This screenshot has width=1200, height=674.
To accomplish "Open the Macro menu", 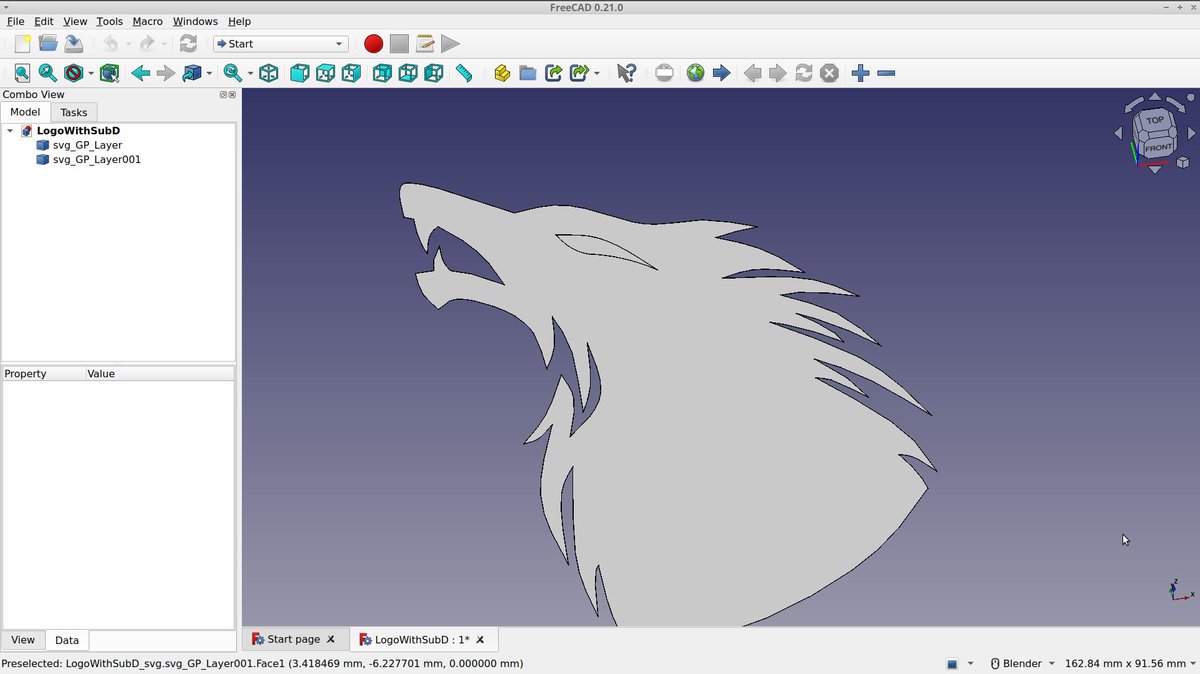I will (x=147, y=21).
